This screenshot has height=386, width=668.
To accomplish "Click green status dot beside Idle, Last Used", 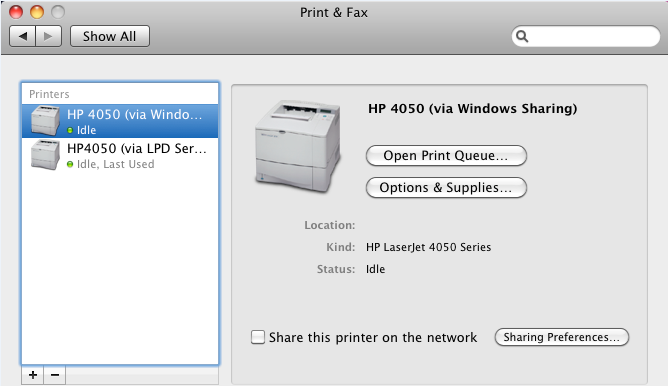I will 70,164.
